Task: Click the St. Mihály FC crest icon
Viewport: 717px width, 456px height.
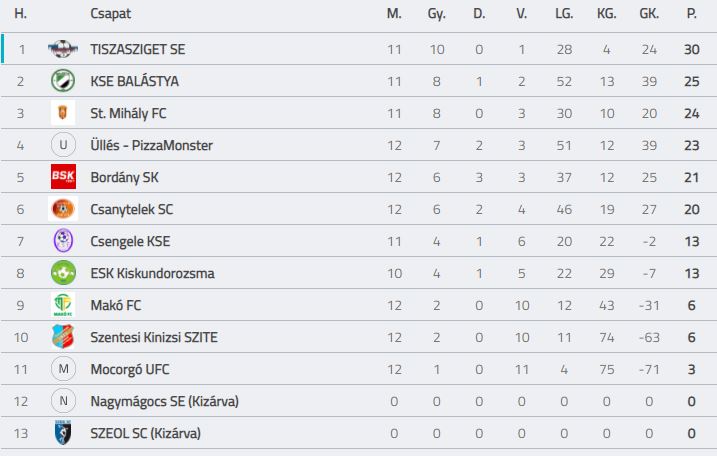Action: 63,113
